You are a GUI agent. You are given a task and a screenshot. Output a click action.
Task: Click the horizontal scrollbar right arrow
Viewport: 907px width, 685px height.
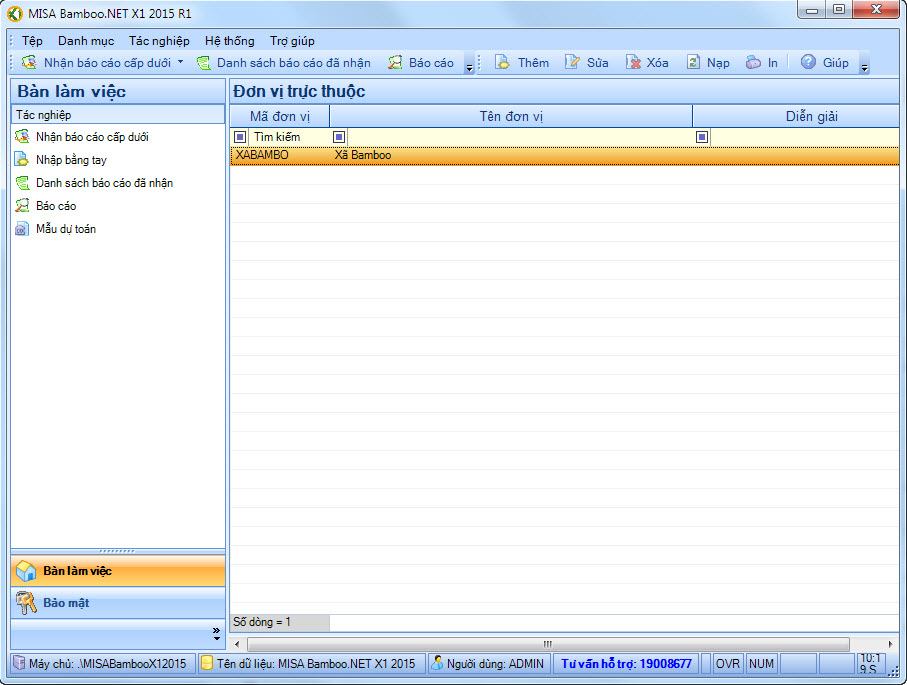tap(890, 644)
